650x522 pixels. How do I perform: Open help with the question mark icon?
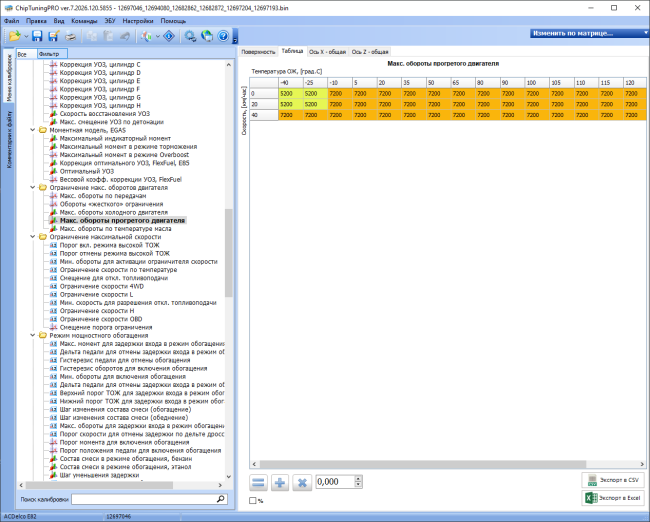coord(223,36)
